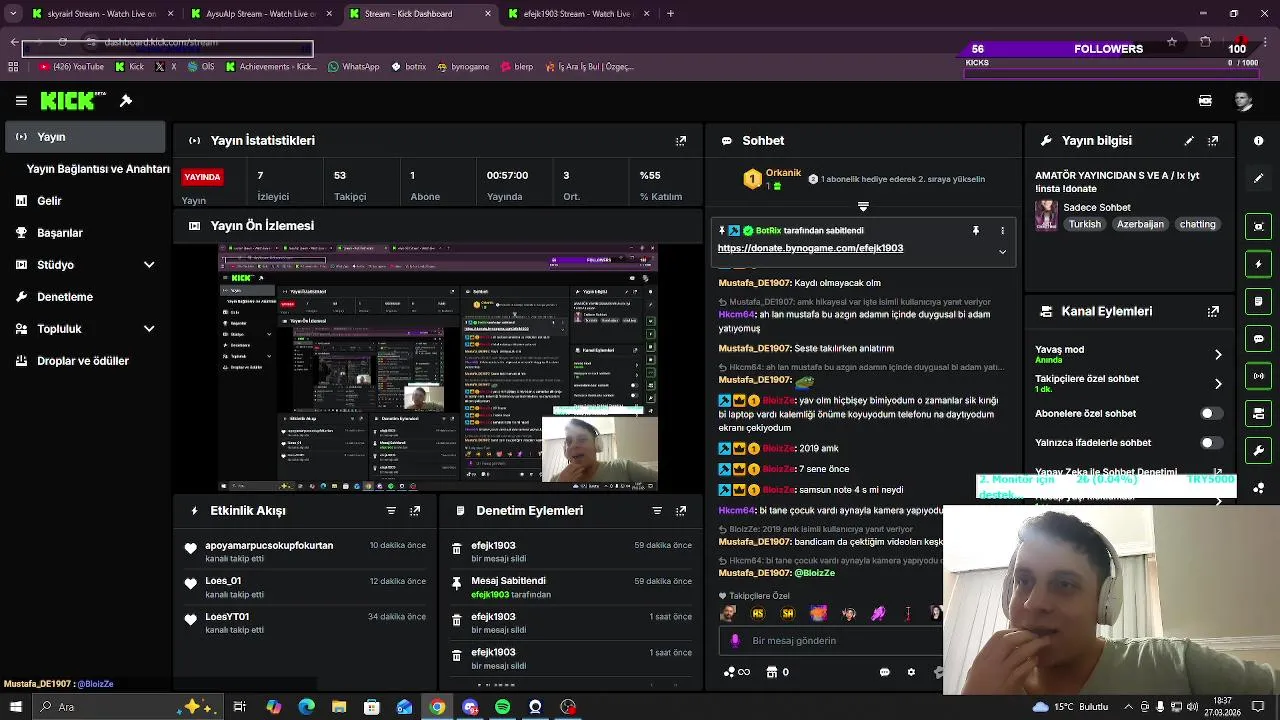Image resolution: width=1280 pixels, height=720 pixels.
Task: Open Yavaş mod options chevron
Action: tap(1218, 355)
